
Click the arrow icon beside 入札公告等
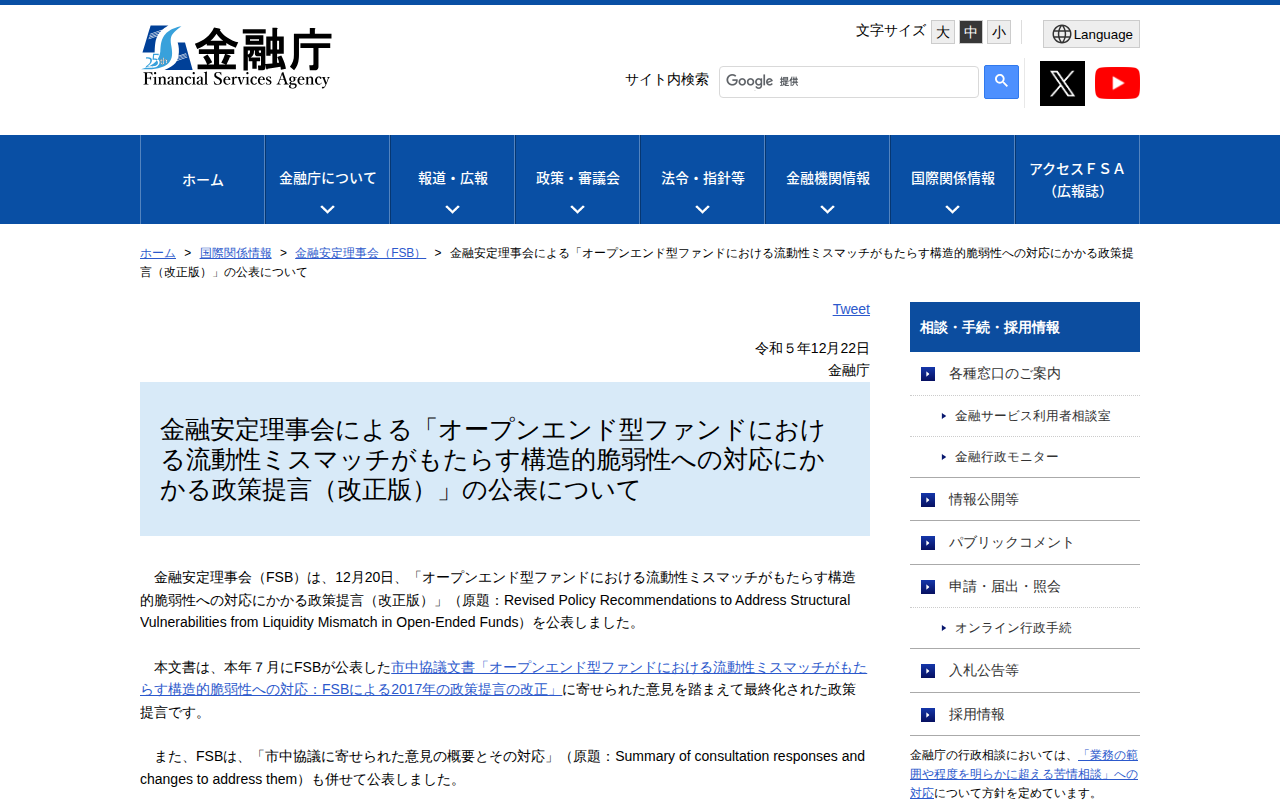[926, 671]
